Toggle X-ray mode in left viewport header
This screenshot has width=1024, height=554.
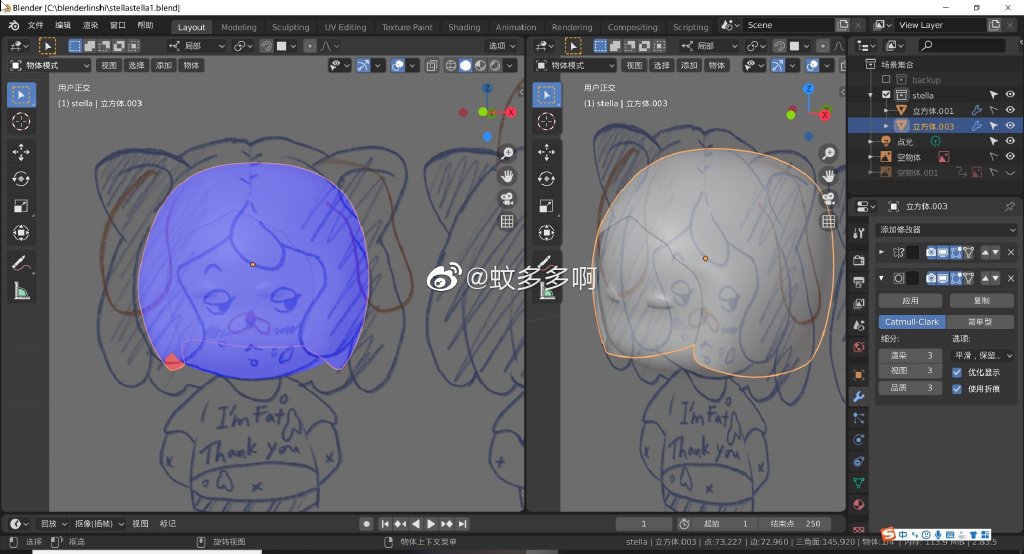click(x=432, y=65)
